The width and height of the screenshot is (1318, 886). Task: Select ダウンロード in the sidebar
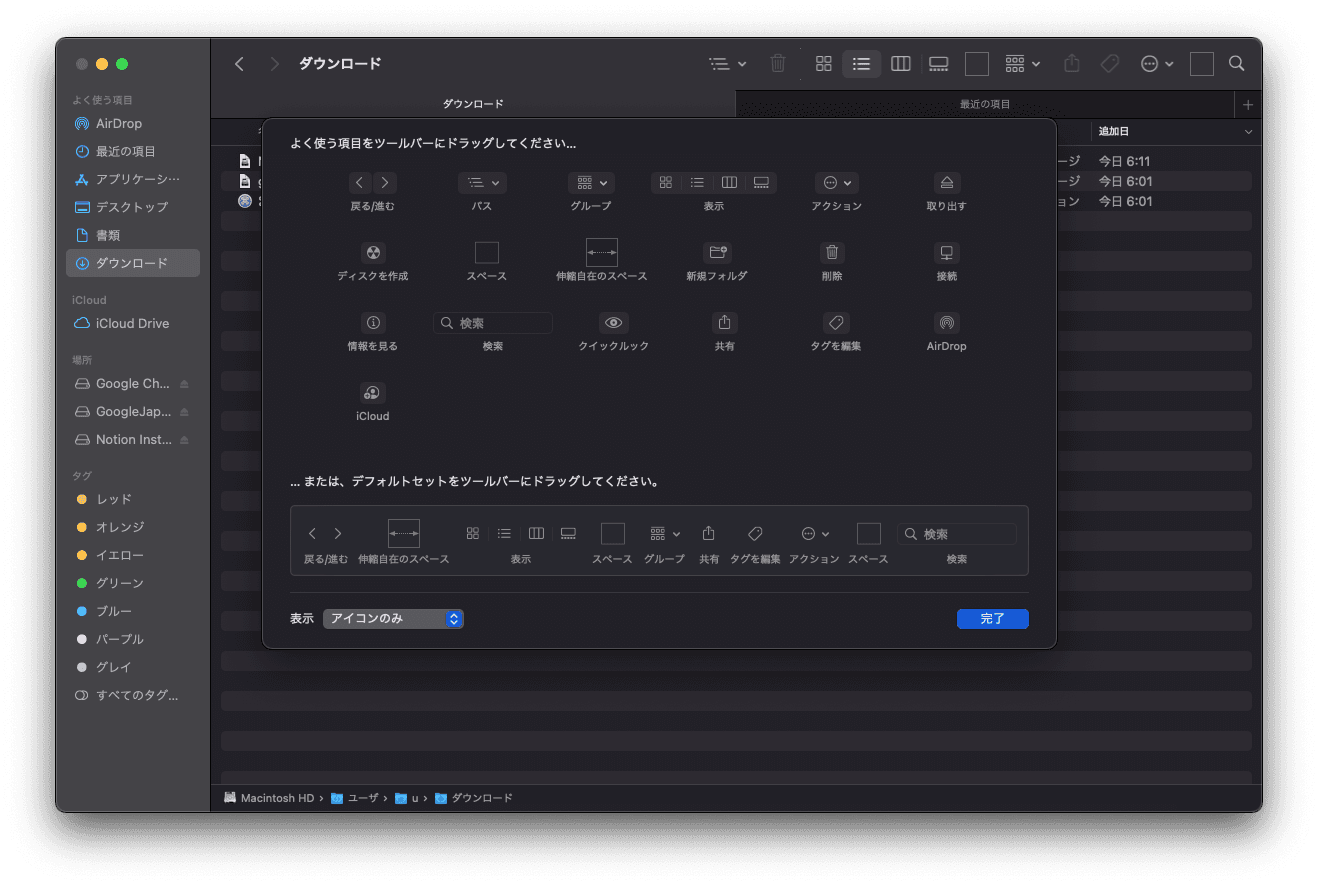pos(133,263)
